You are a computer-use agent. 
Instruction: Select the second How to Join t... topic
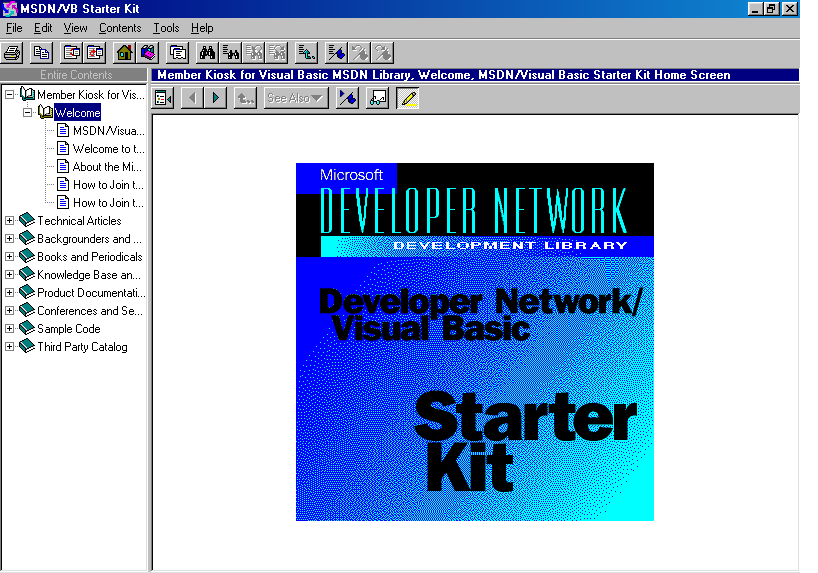coord(108,202)
